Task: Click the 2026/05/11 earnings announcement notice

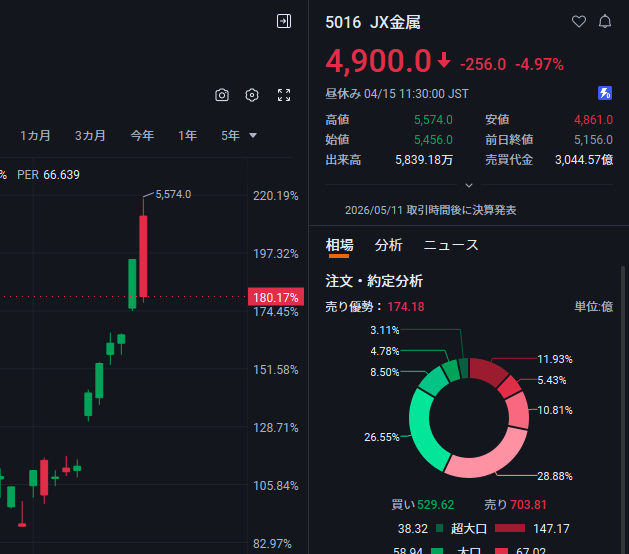Action: point(430,210)
